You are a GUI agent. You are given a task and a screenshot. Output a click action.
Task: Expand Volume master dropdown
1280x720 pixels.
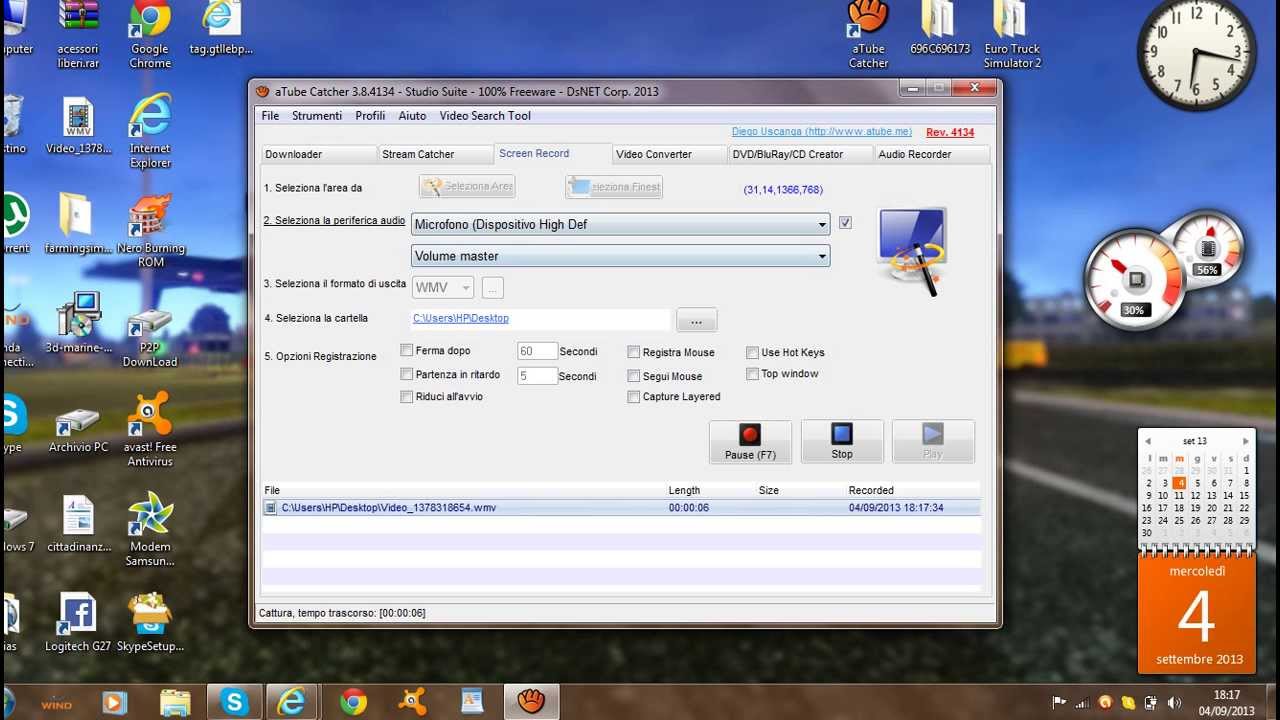[x=822, y=256]
